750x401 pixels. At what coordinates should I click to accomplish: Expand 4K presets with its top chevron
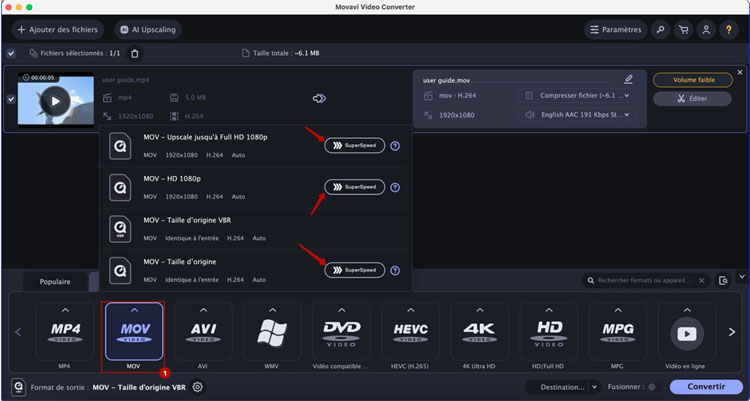pyautogui.click(x=480, y=310)
